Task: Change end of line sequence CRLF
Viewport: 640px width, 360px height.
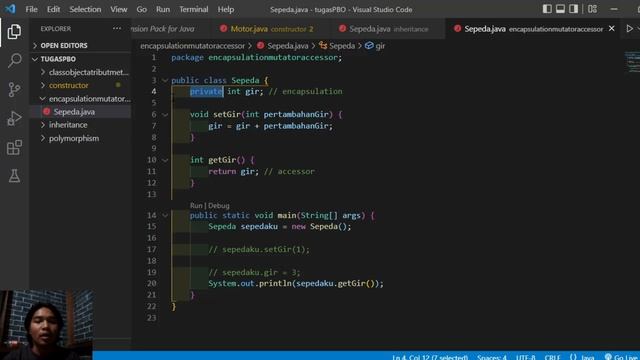Action: pyautogui.click(x=552, y=357)
